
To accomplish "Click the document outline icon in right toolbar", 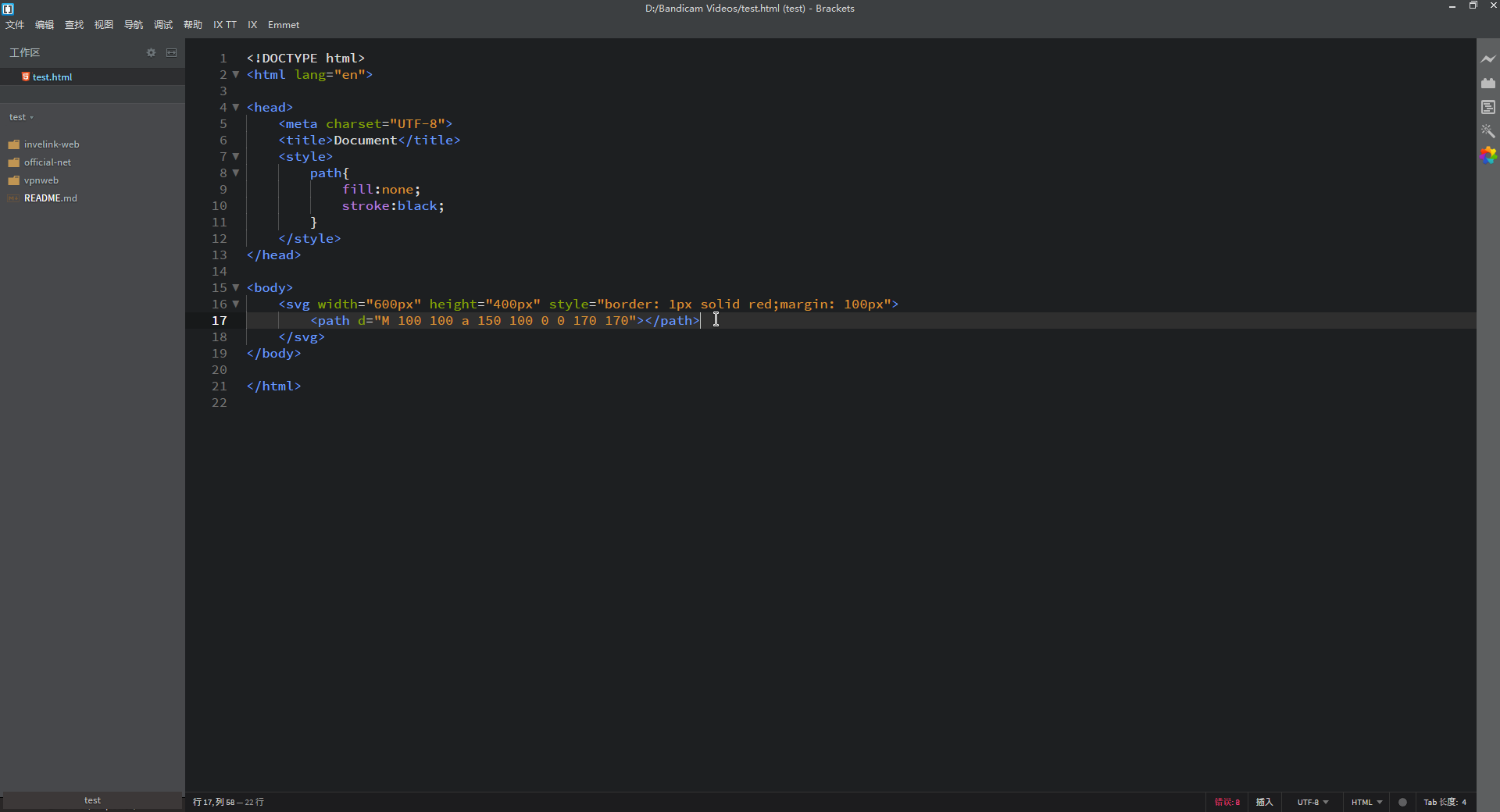I will (x=1488, y=107).
